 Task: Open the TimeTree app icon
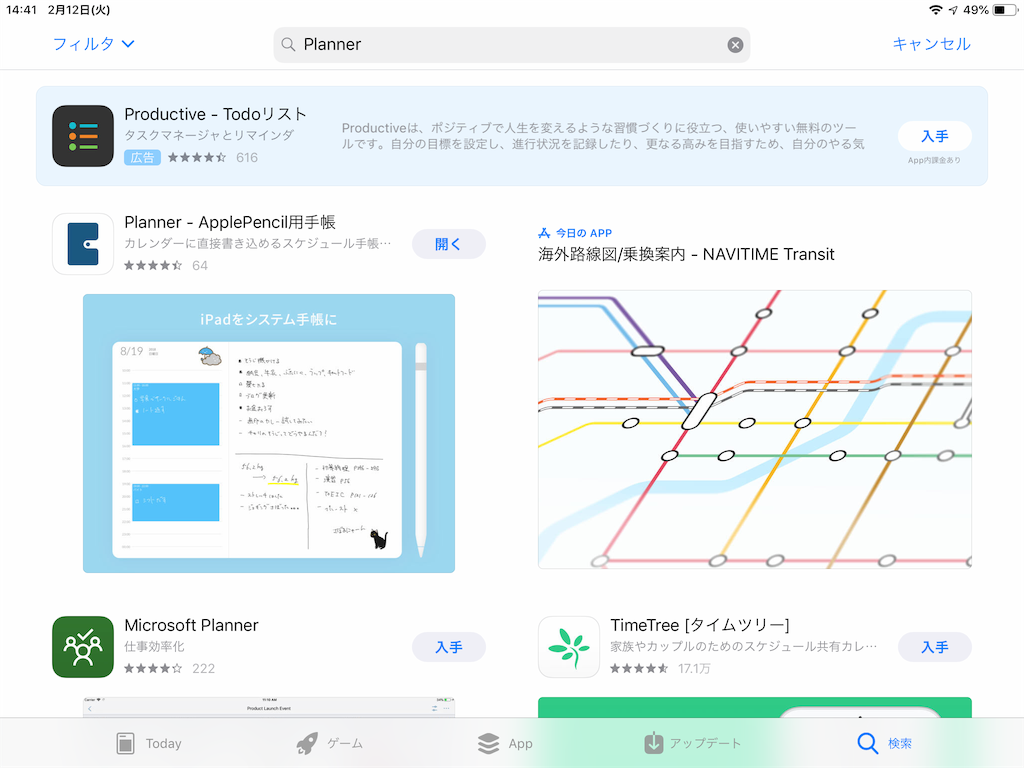pyautogui.click(x=569, y=647)
